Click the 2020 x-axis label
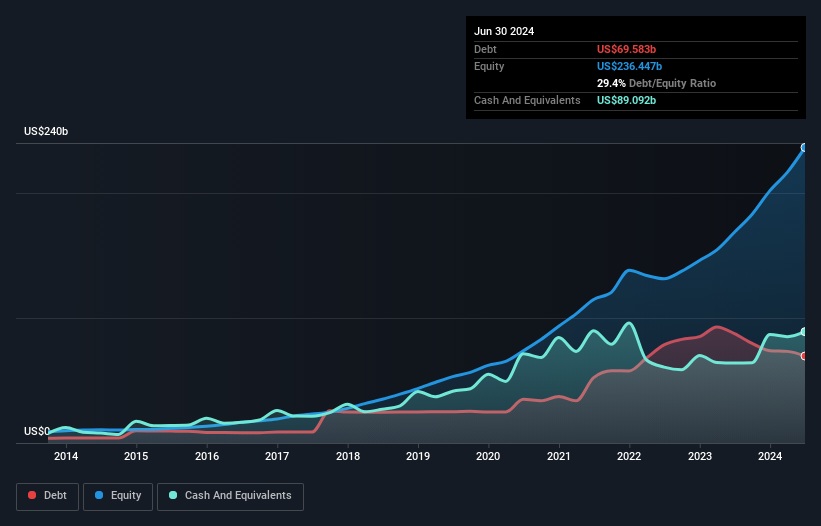The height and width of the screenshot is (526, 821). click(488, 456)
